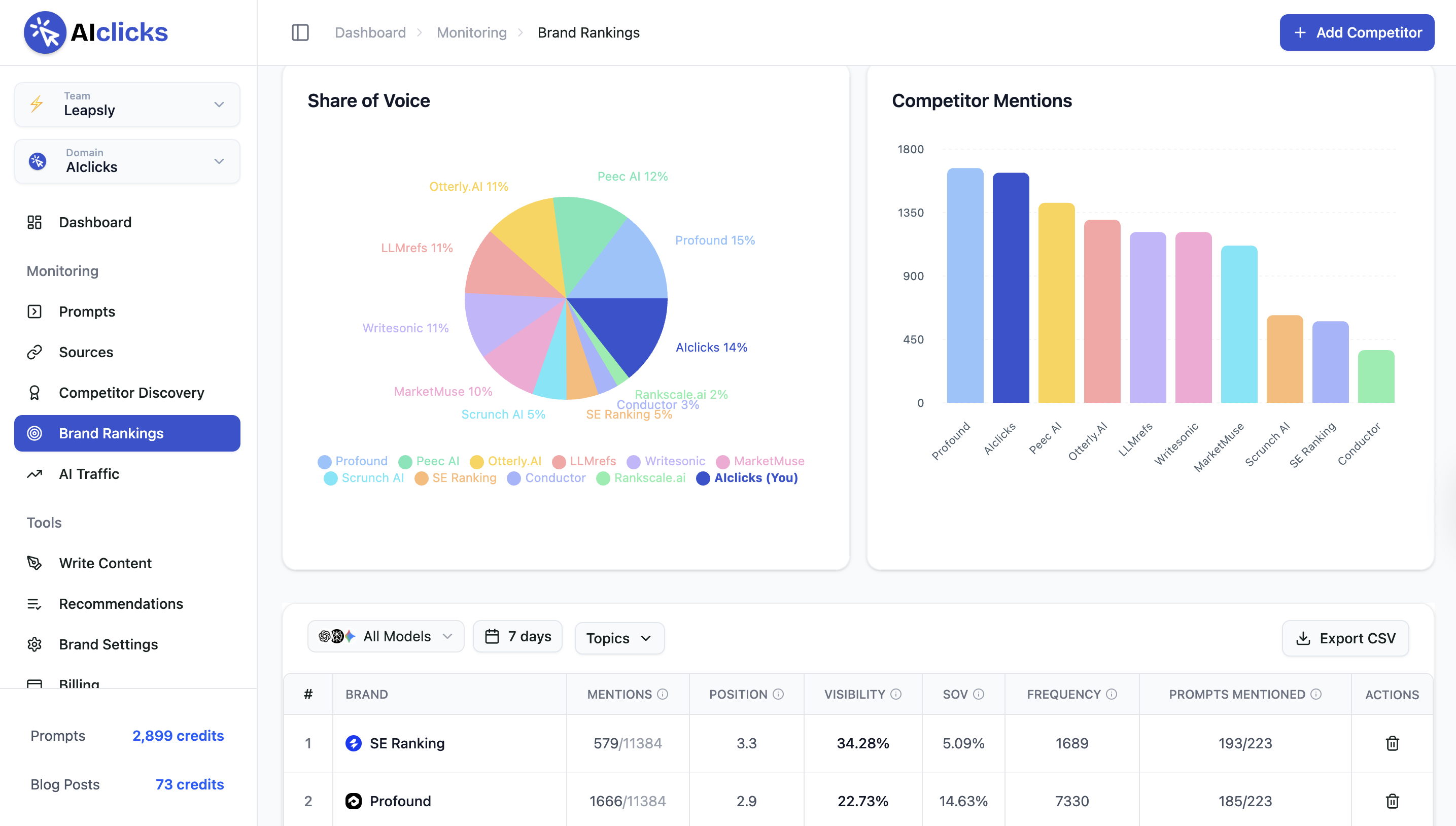Click Prompts Mentioned info icon
Screen dimensions: 1456x826
pyautogui.click(x=1316, y=694)
